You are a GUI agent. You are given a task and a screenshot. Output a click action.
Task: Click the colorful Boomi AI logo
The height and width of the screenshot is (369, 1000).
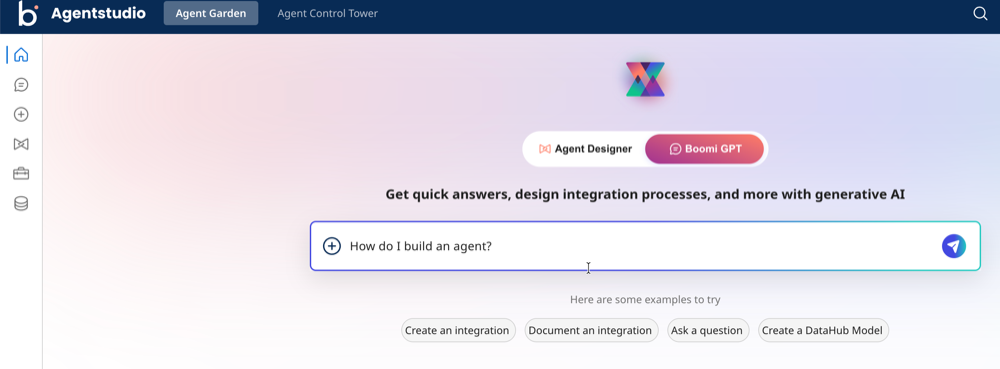pos(645,80)
